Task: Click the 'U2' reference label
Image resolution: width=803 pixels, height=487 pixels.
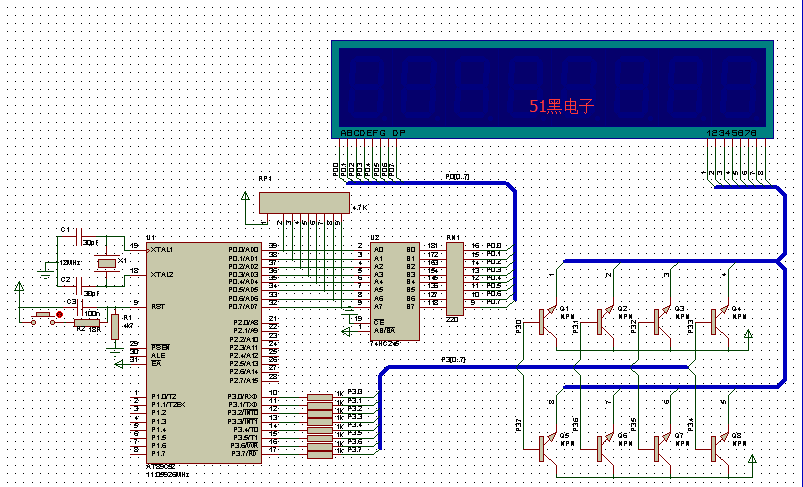Action: (x=375, y=238)
